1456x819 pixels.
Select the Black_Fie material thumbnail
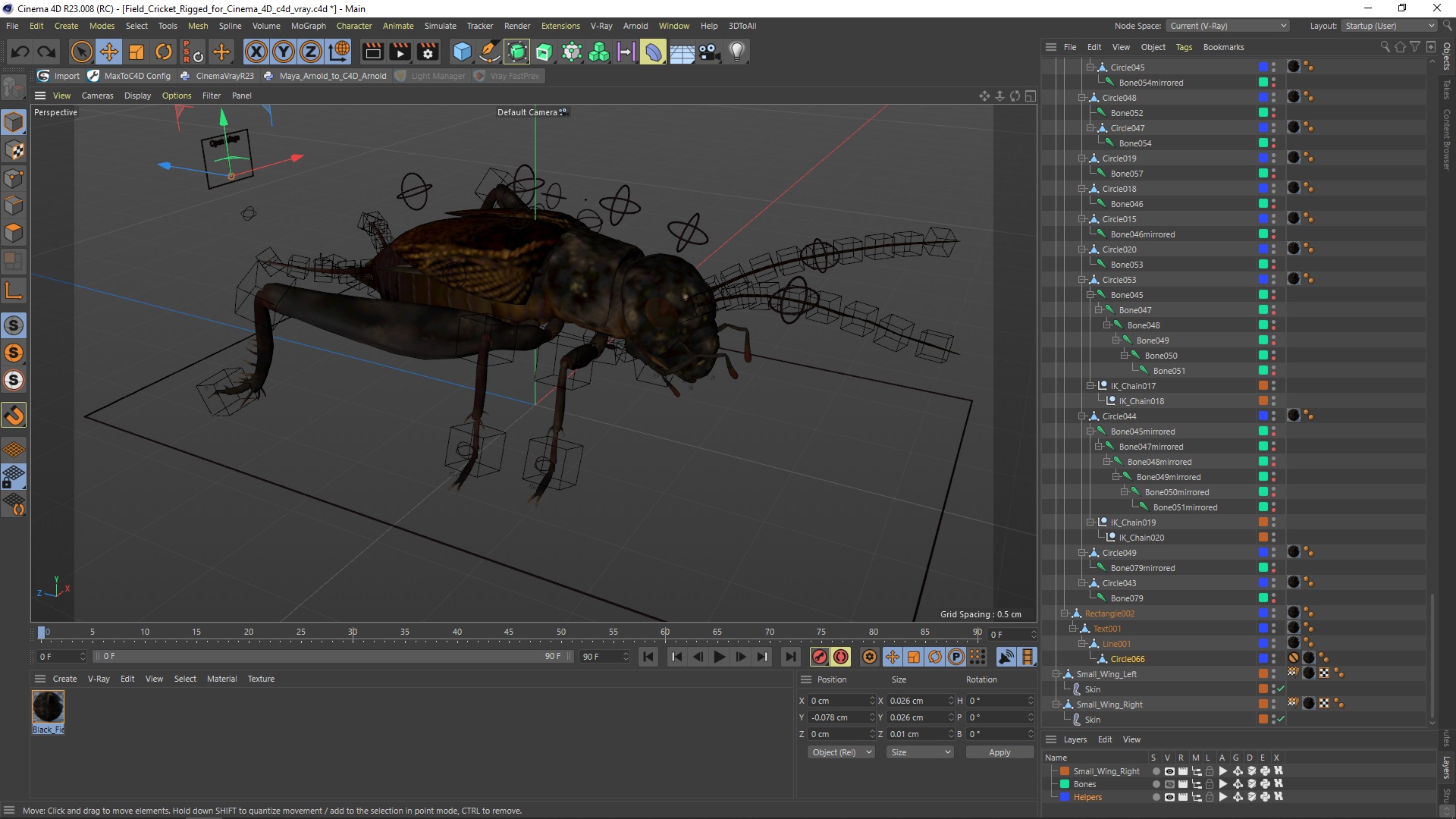48,707
